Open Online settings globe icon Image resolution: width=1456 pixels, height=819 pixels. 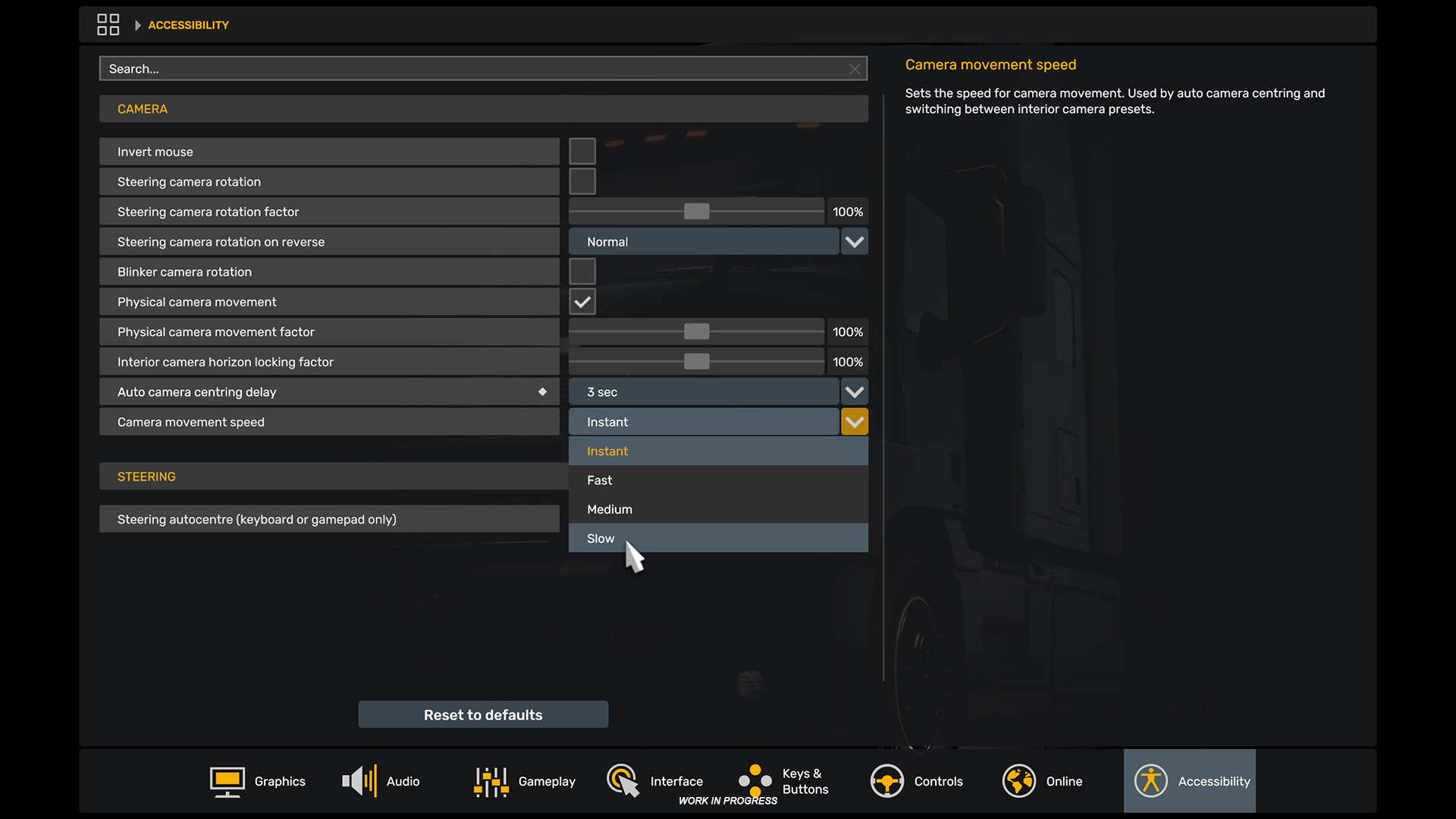pos(1018,781)
